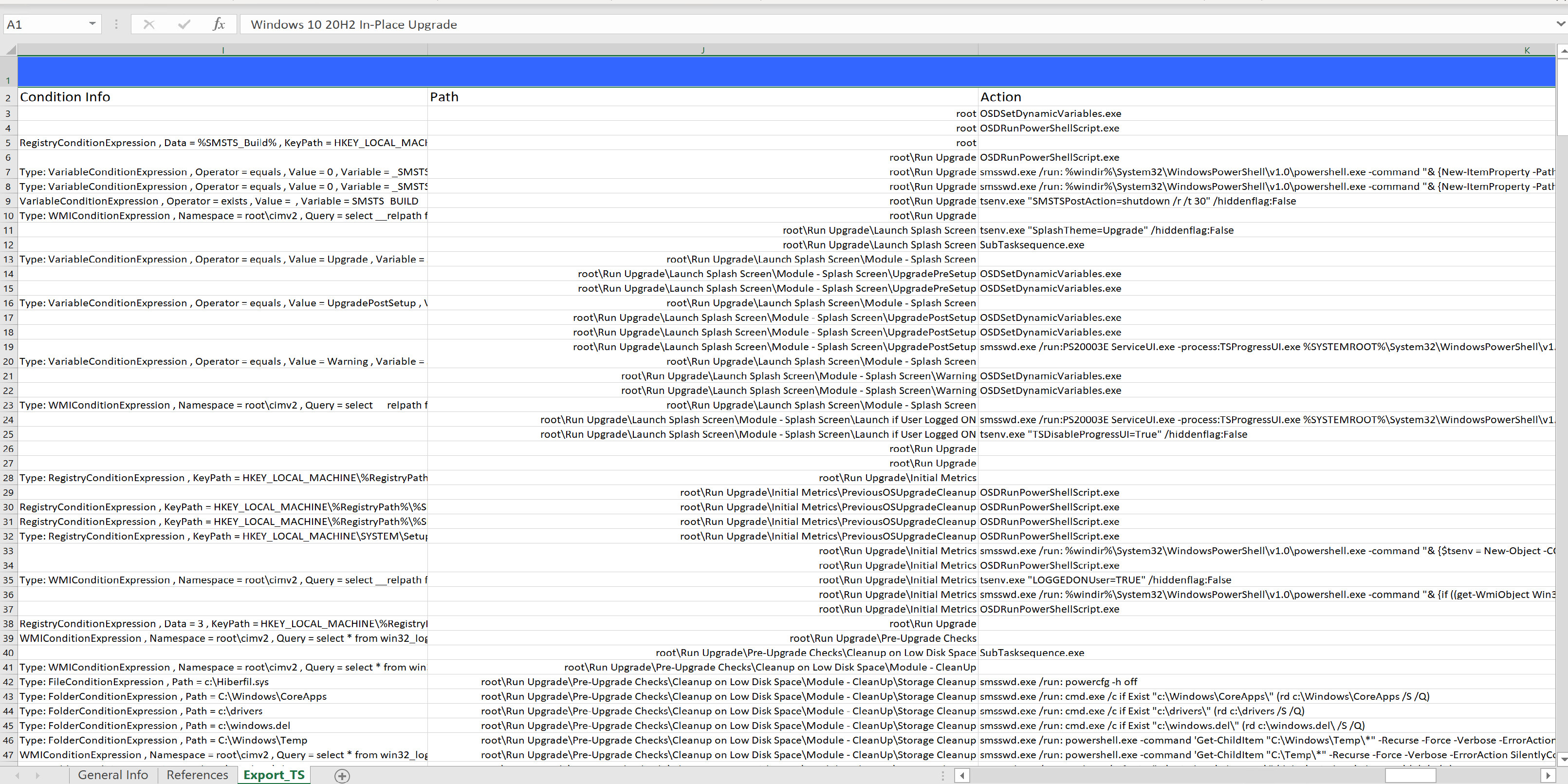Click sheet tab scroll right arrow

coord(38,775)
